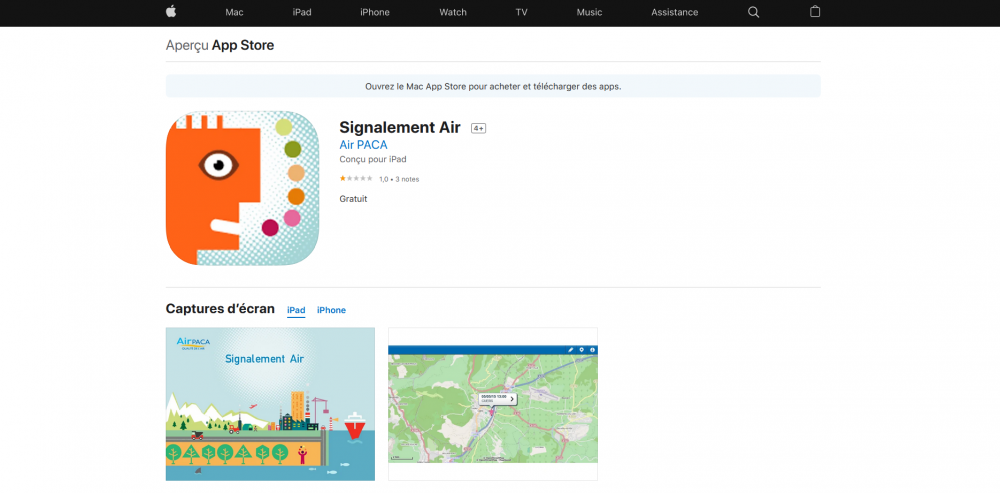
Task: Open the Watch menu item
Action: pos(453,12)
